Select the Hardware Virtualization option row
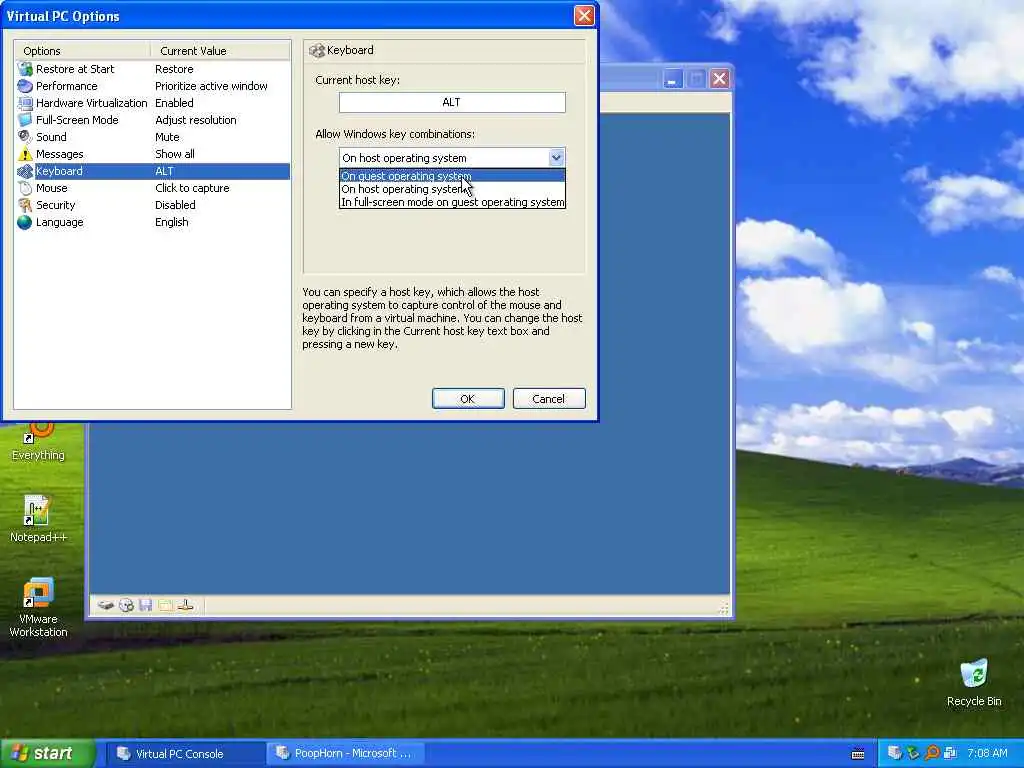 153,103
